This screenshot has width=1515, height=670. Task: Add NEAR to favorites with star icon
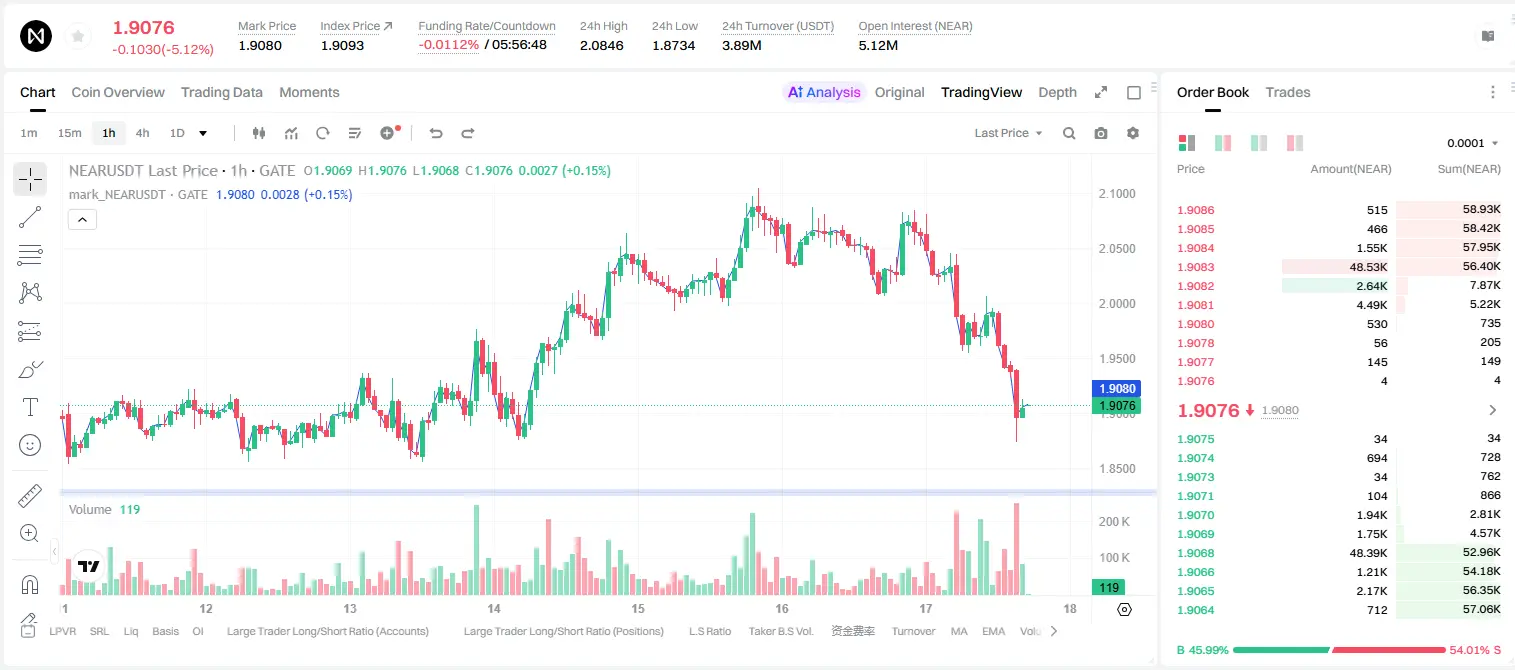point(78,37)
